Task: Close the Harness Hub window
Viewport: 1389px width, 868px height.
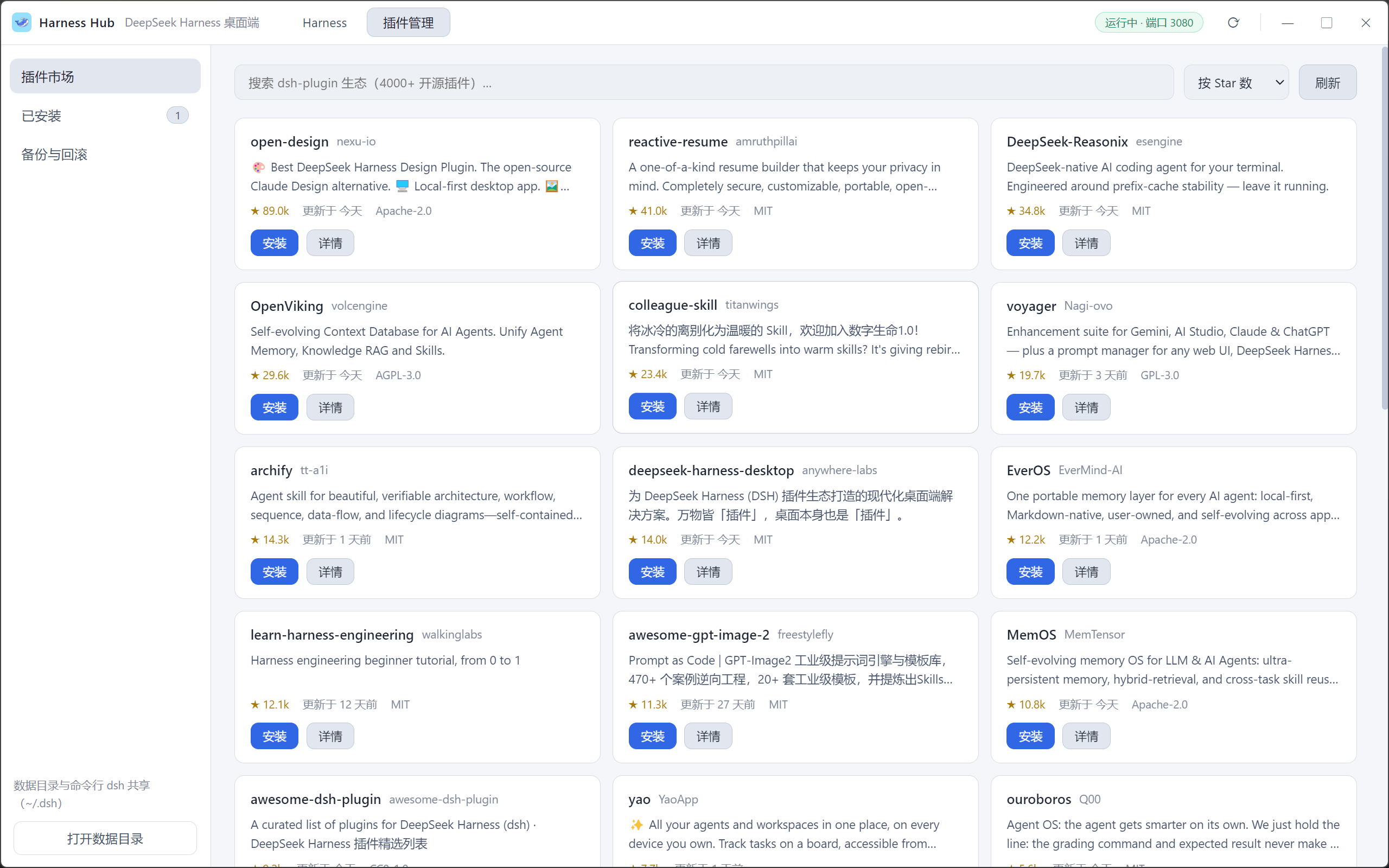Action: (1366, 22)
